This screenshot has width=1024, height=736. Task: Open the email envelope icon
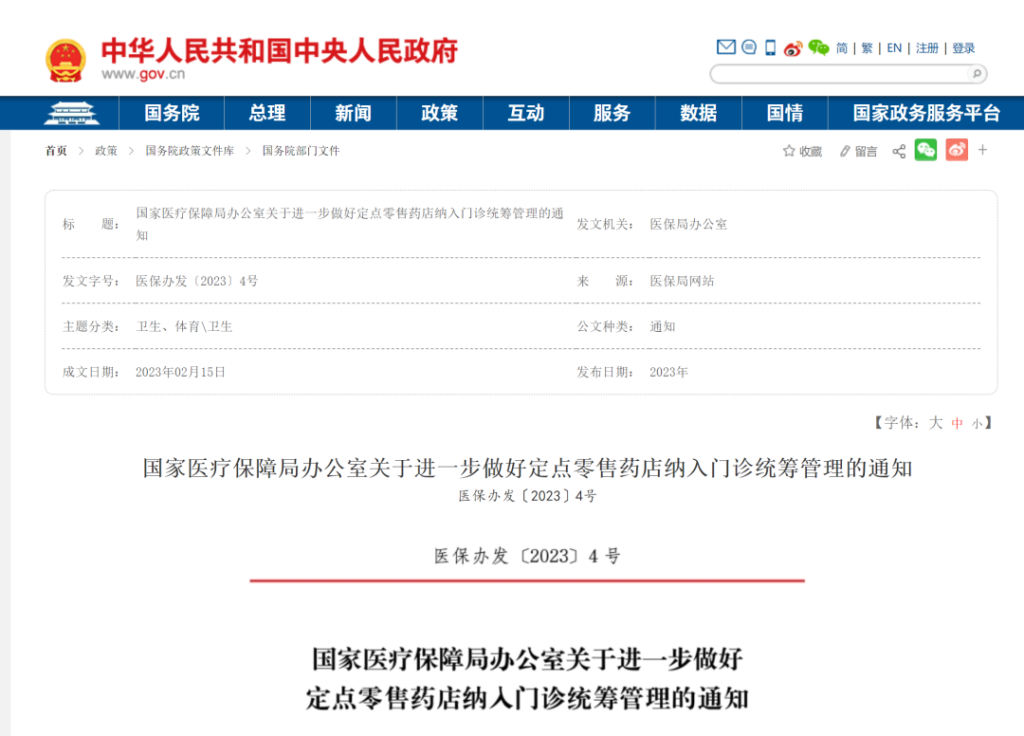pyautogui.click(x=726, y=47)
